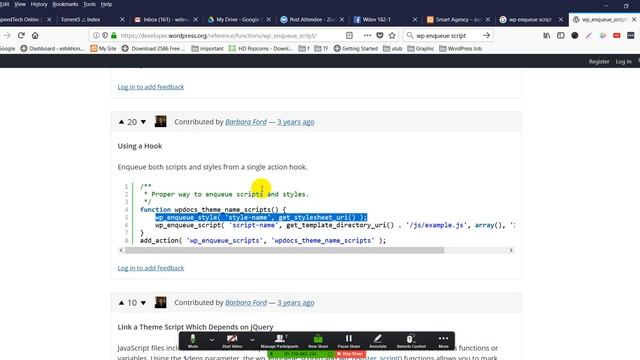Reload the page with refresh button

pos(21,36)
